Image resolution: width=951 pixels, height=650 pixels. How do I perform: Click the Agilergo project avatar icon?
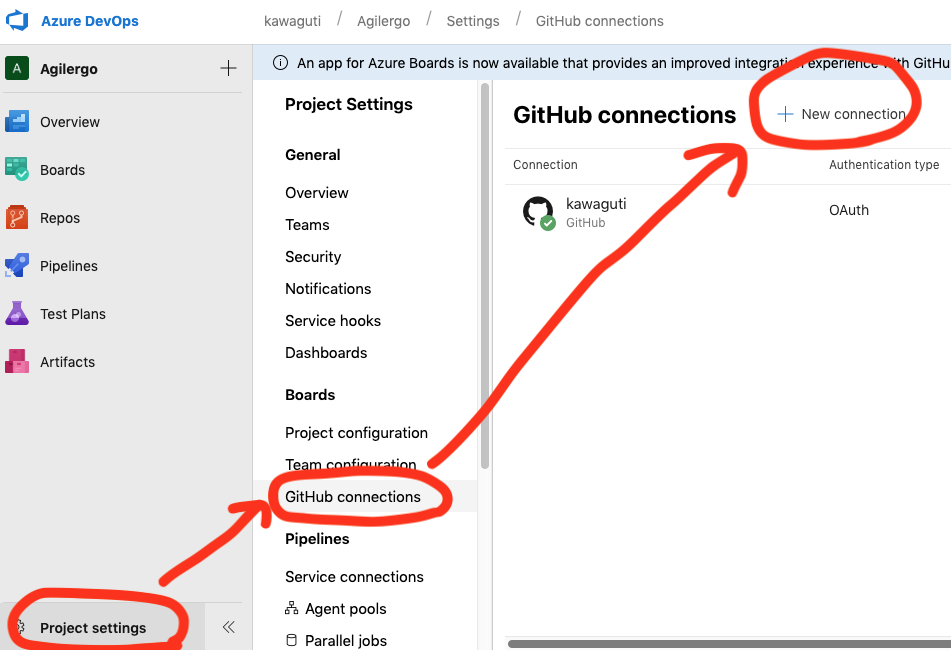click(17, 69)
